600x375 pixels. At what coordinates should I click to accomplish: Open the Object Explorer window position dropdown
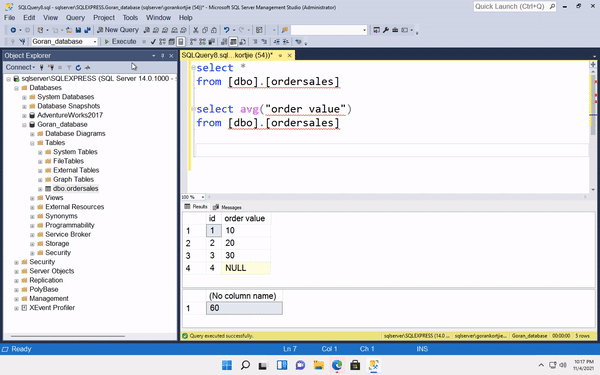[153, 56]
